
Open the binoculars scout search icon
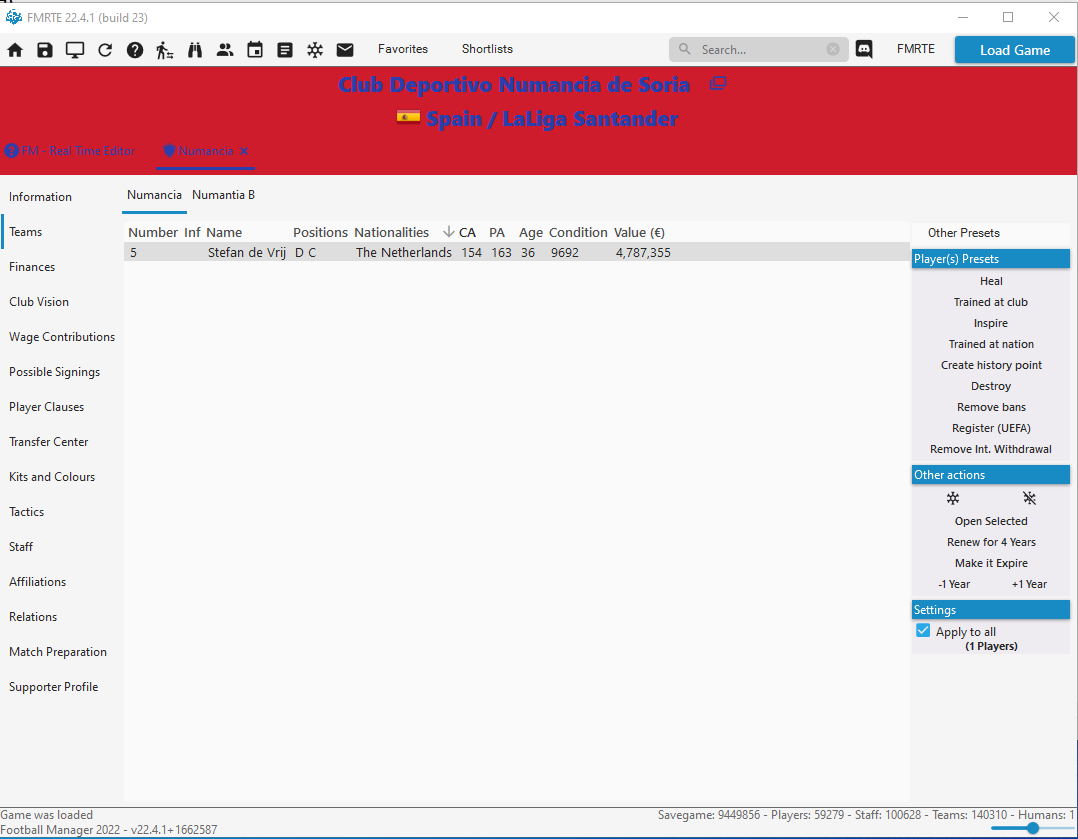(x=195, y=50)
